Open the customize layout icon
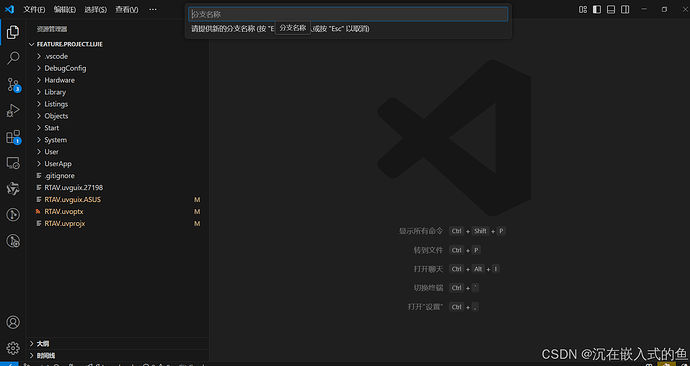The width and height of the screenshot is (690, 366). tap(583, 9)
